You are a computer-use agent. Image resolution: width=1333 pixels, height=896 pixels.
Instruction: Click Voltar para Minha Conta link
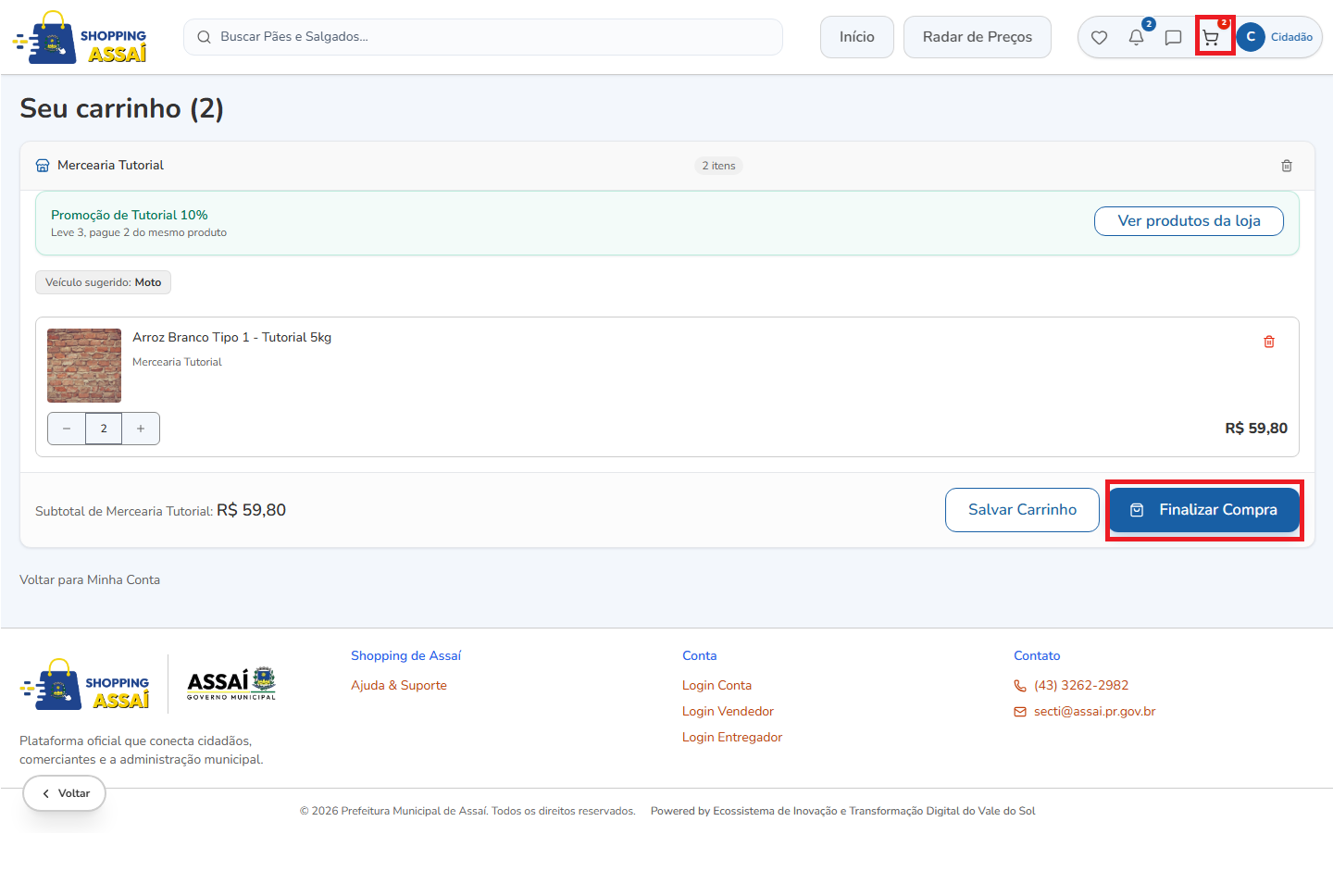[x=90, y=579]
